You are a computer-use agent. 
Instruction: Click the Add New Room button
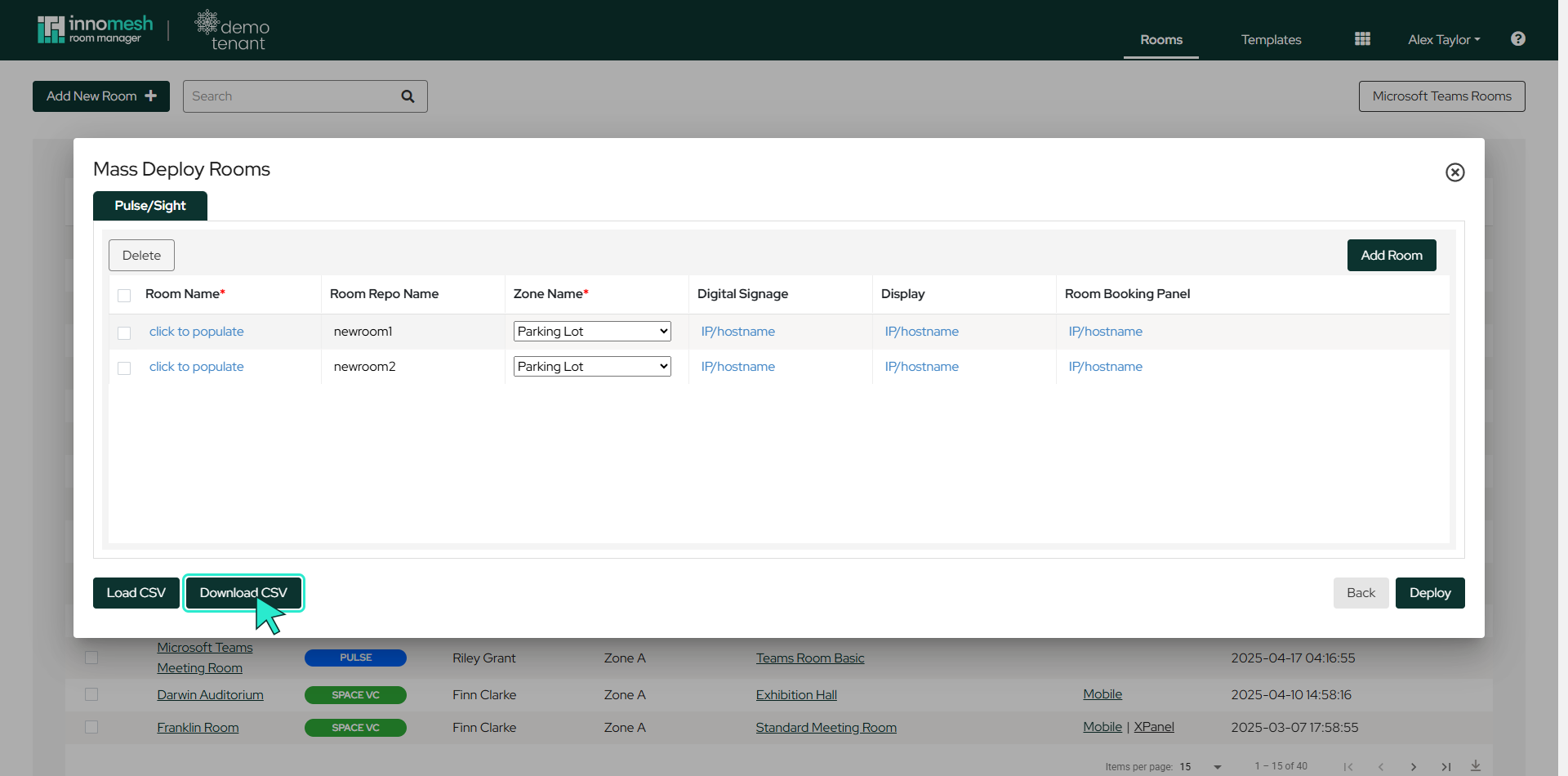point(101,96)
